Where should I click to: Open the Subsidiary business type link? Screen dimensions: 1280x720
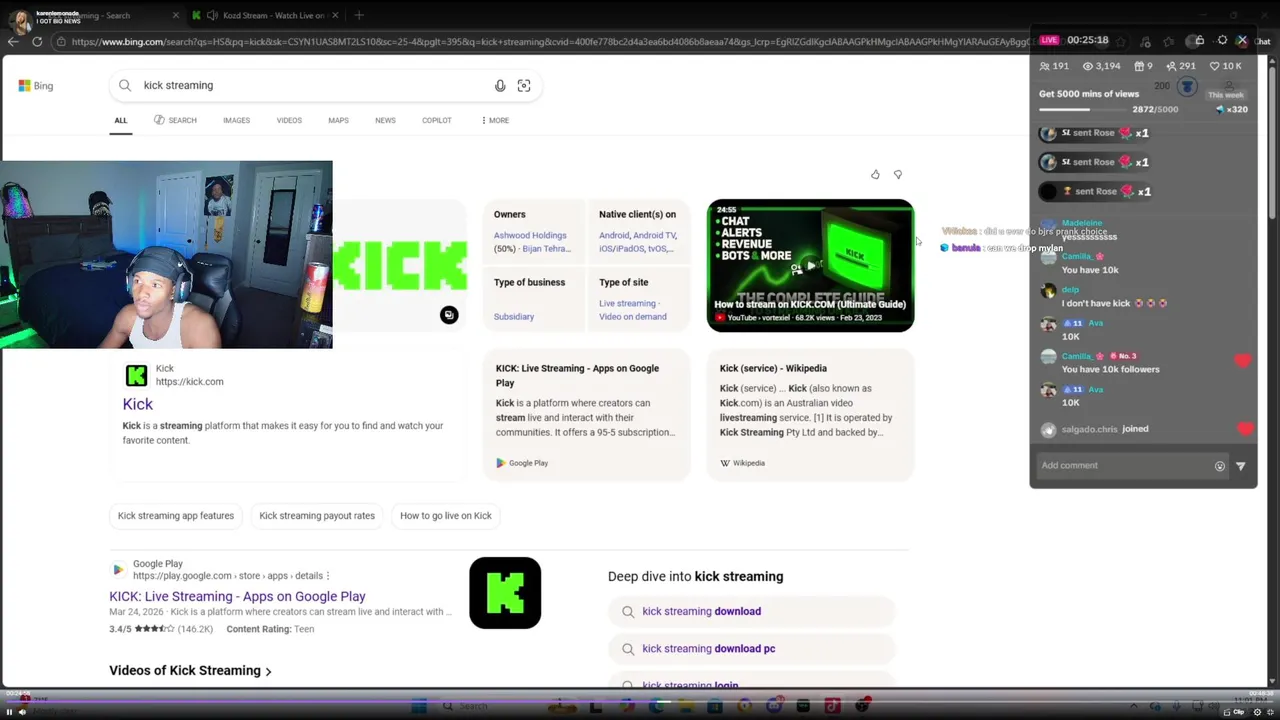[x=514, y=317]
